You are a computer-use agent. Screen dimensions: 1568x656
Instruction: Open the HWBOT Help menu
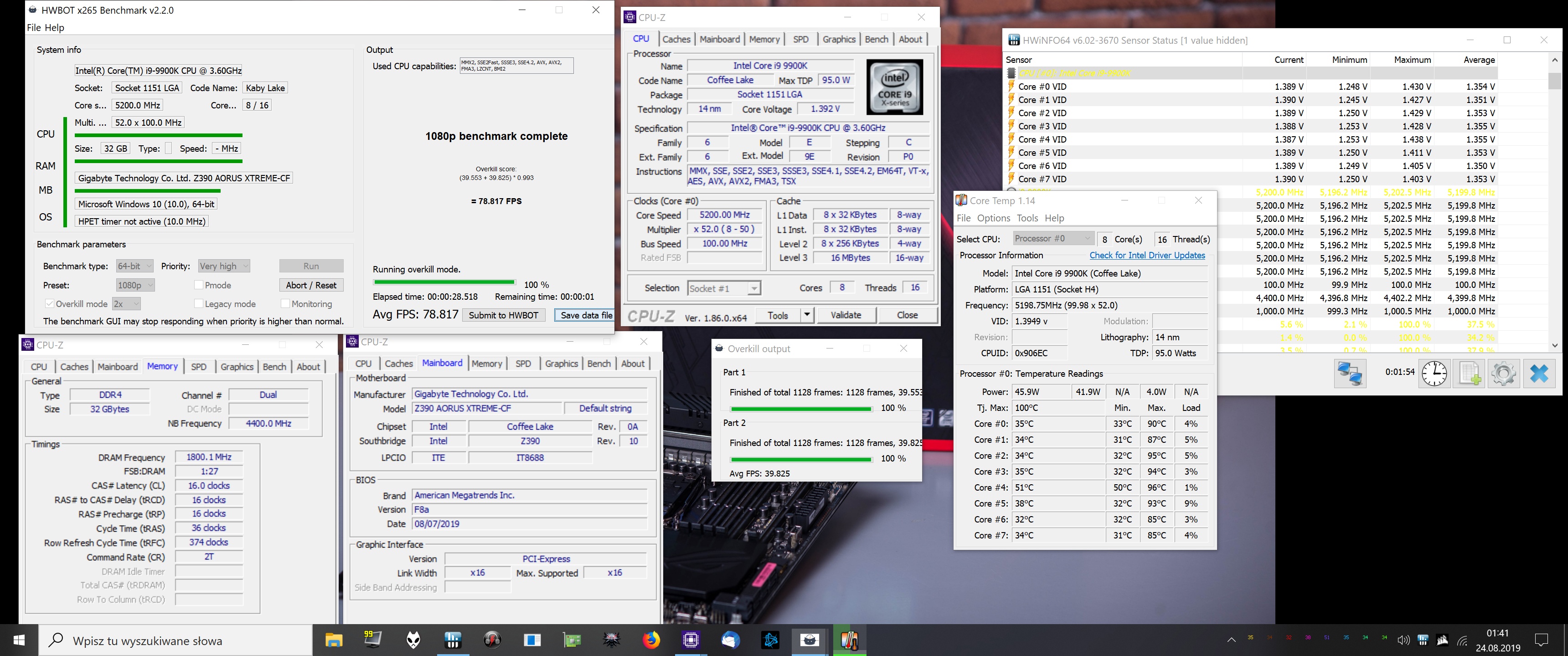point(54,27)
